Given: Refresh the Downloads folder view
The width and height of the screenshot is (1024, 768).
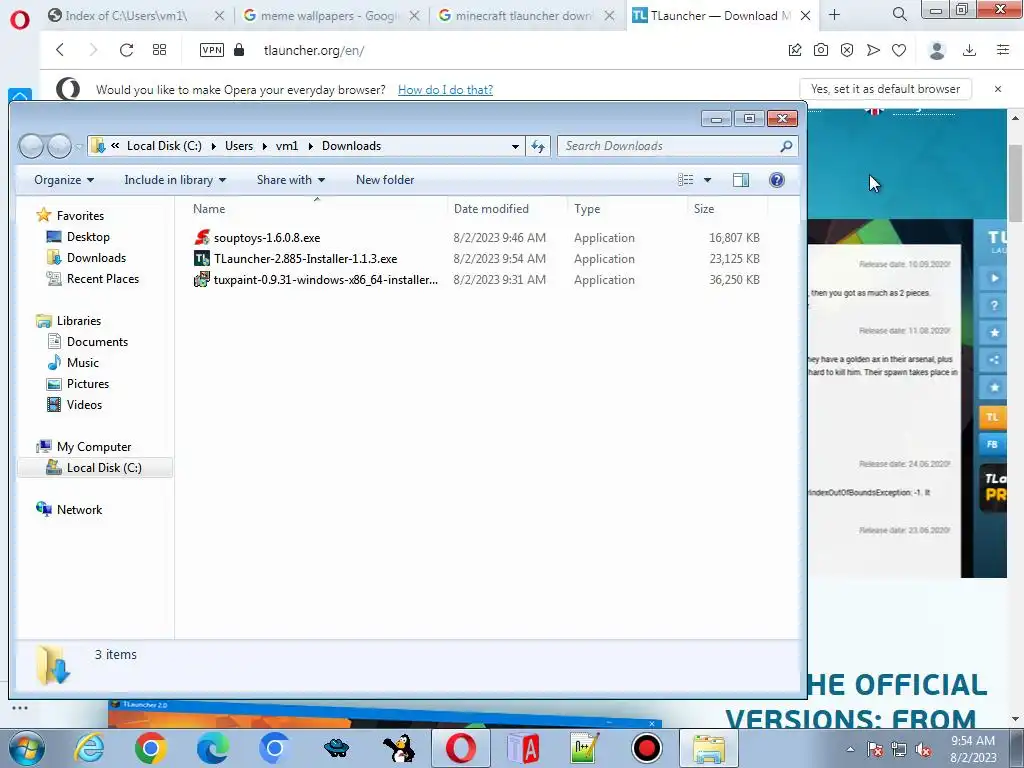Looking at the screenshot, I should (538, 146).
